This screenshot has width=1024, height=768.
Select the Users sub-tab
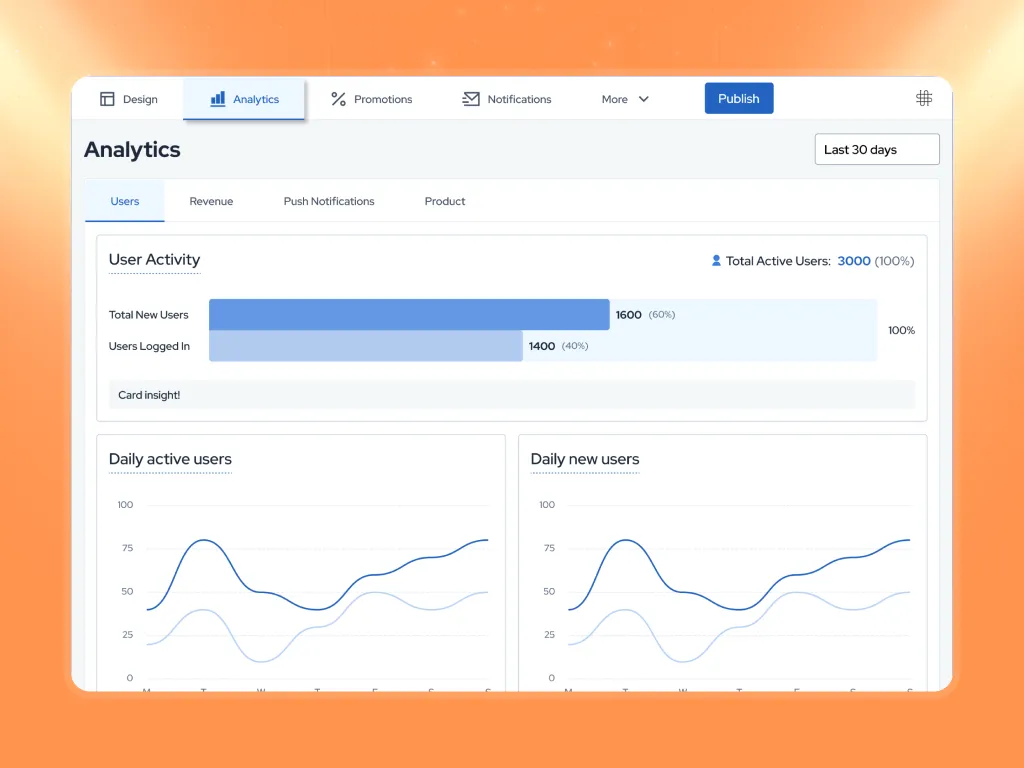pyautogui.click(x=125, y=201)
